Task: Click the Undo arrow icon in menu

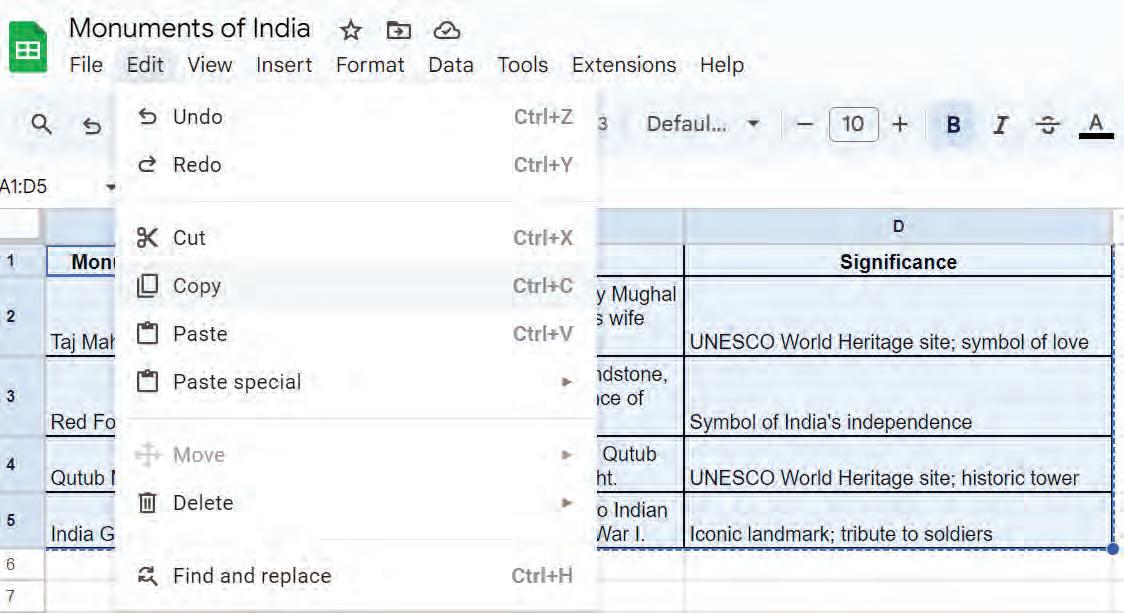Action: click(x=147, y=116)
